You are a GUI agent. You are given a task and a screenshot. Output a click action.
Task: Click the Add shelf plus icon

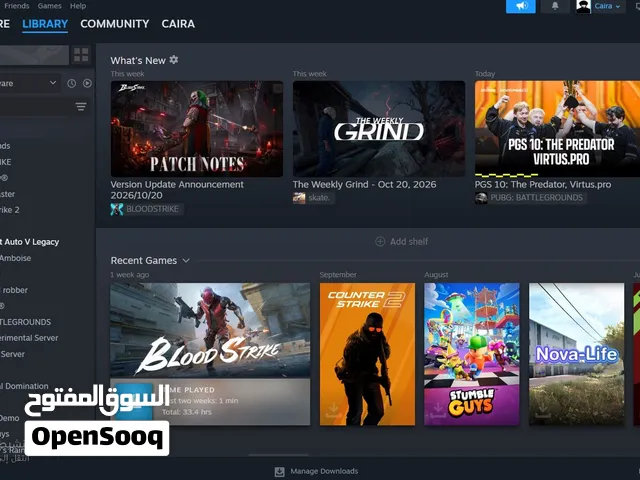[380, 242]
